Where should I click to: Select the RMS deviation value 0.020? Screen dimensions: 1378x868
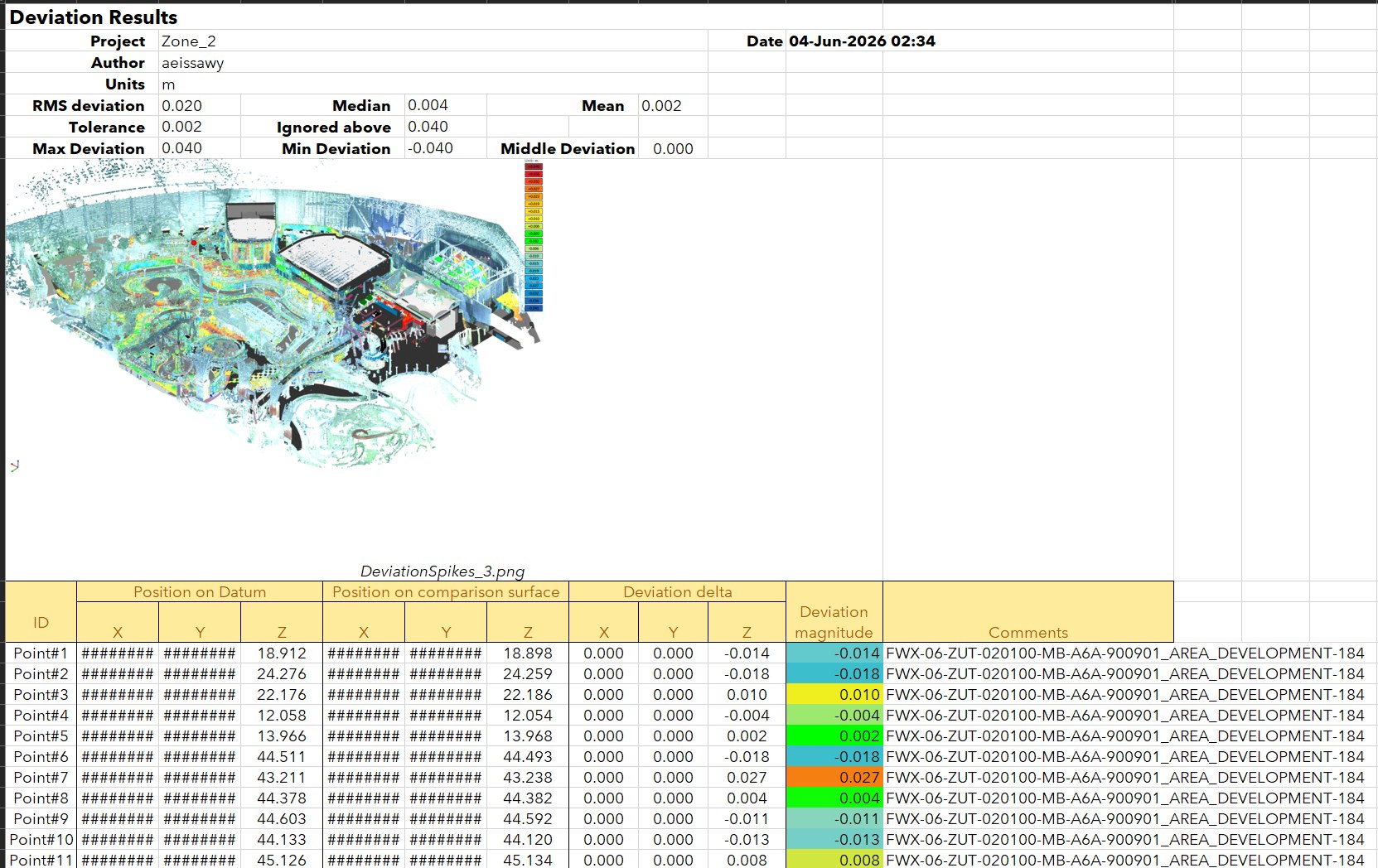click(x=181, y=106)
